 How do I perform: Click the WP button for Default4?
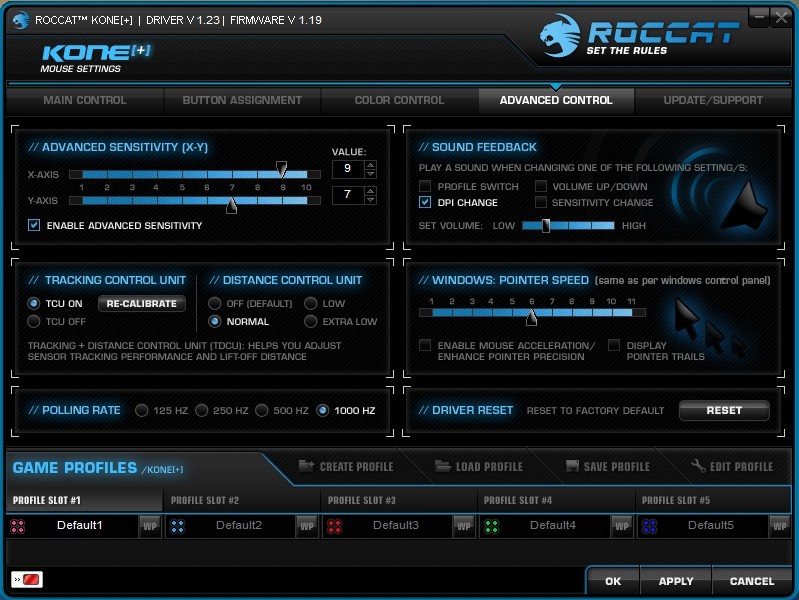click(x=622, y=527)
